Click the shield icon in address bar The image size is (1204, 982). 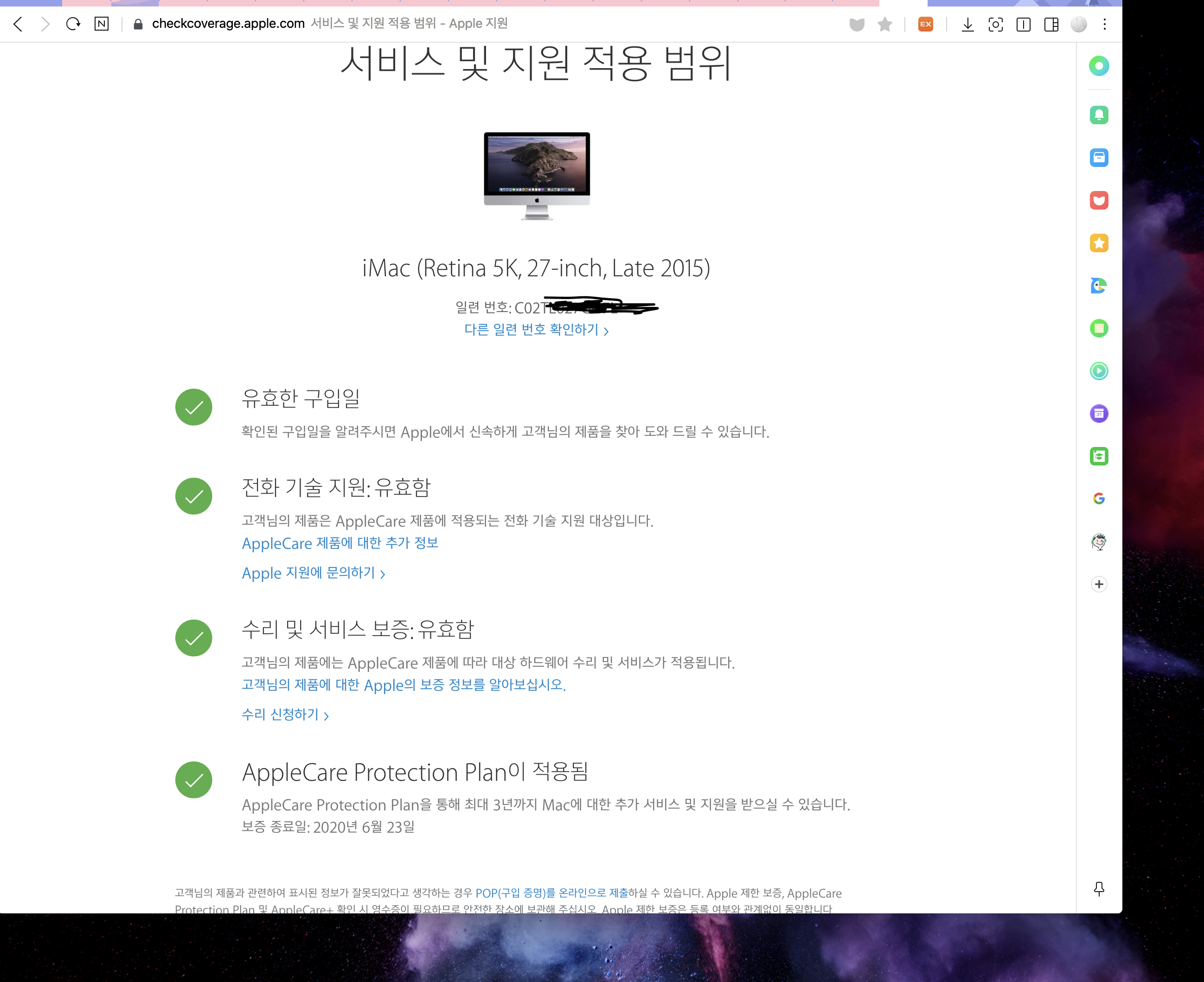click(857, 24)
